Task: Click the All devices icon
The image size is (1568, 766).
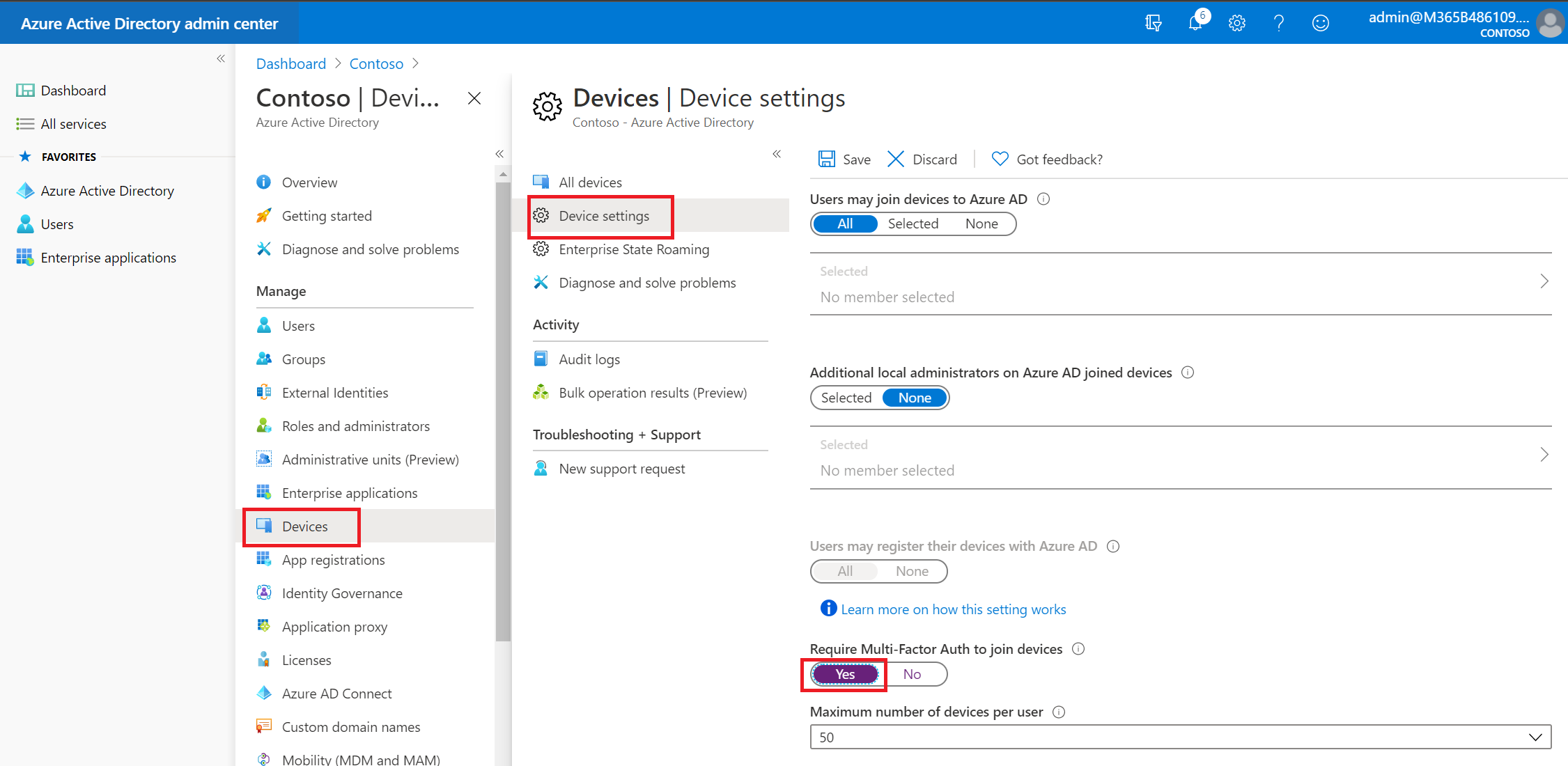Action: coord(541,182)
